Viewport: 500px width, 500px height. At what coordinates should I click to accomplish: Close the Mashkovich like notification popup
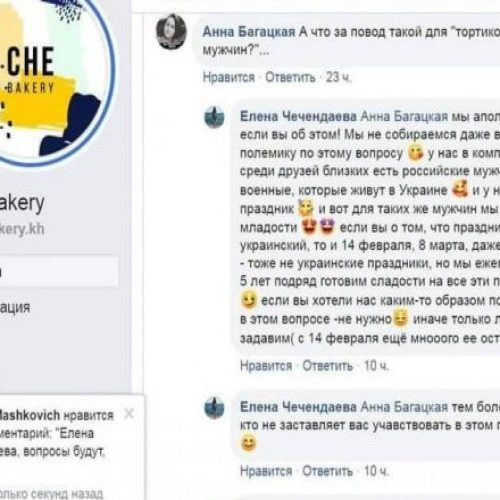tap(129, 414)
